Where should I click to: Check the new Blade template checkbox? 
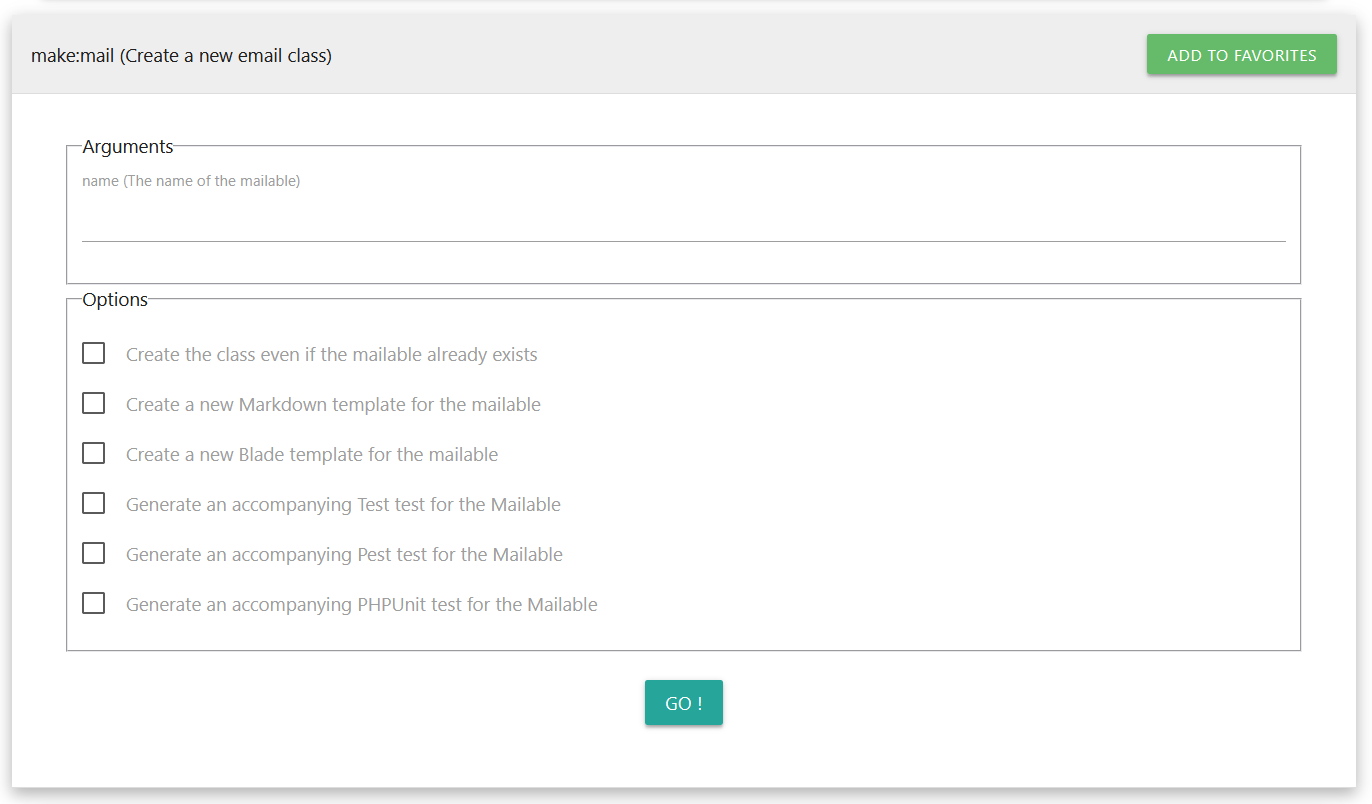[x=94, y=454]
